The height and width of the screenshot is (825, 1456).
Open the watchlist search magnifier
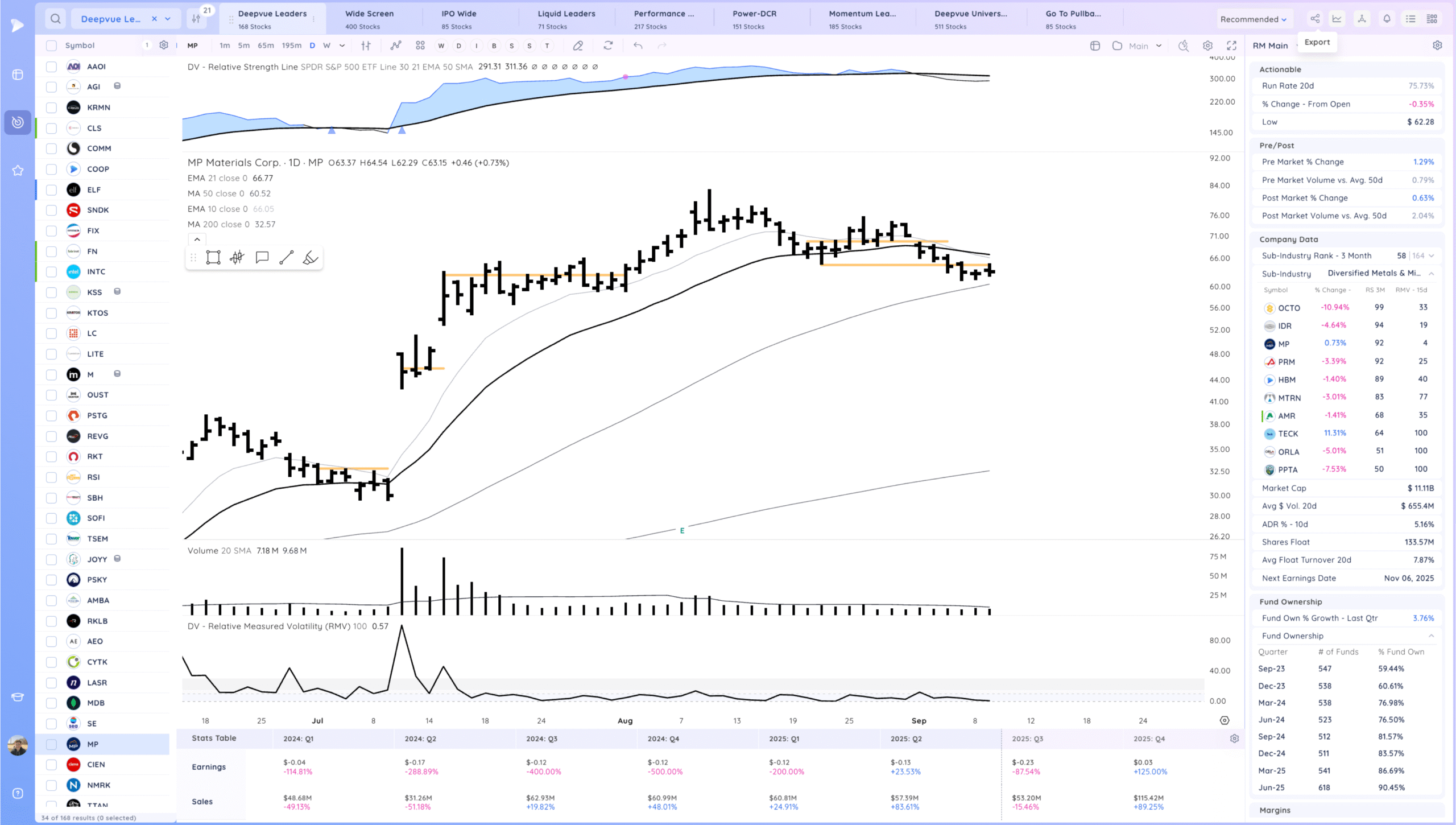pos(55,19)
